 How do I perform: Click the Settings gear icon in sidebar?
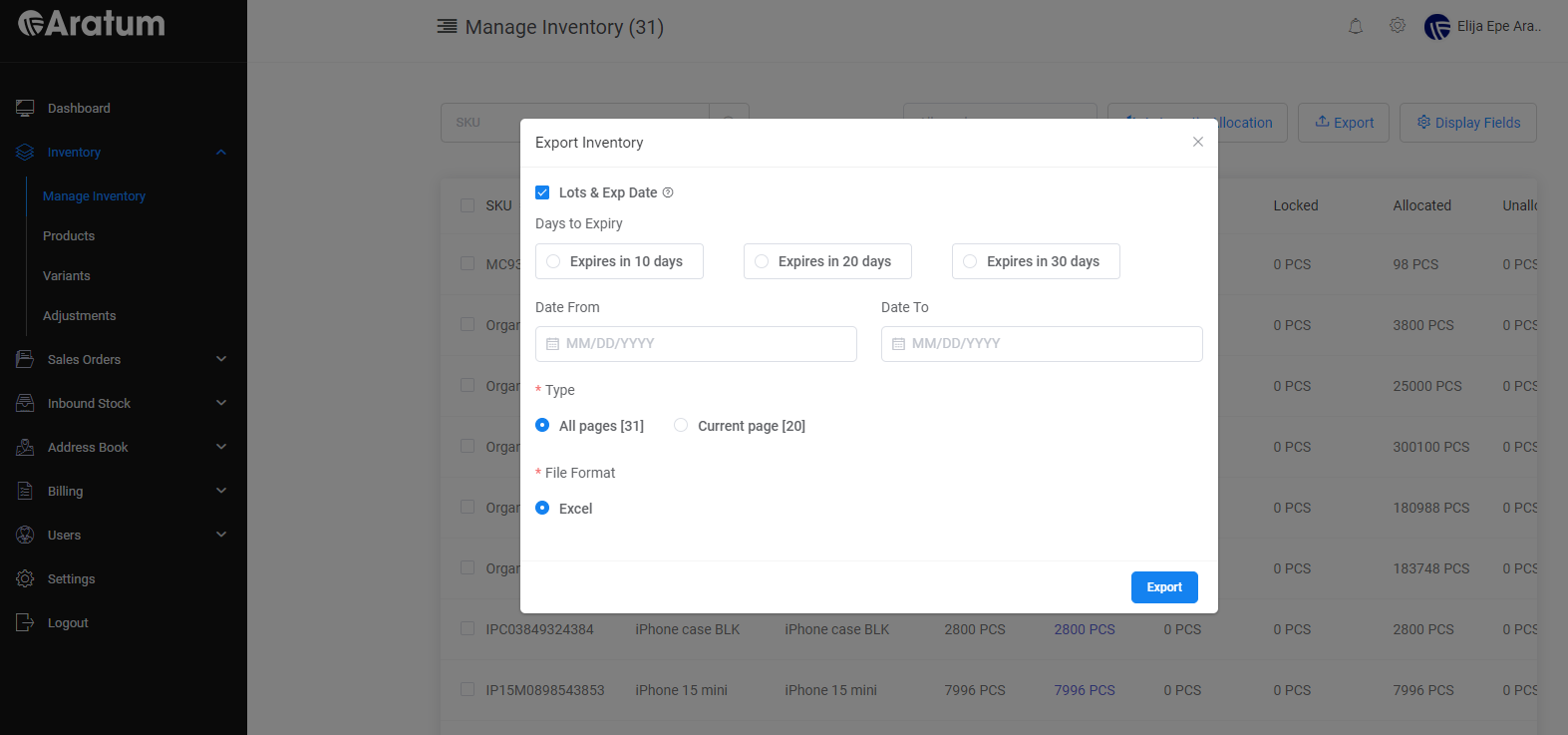pyautogui.click(x=25, y=578)
